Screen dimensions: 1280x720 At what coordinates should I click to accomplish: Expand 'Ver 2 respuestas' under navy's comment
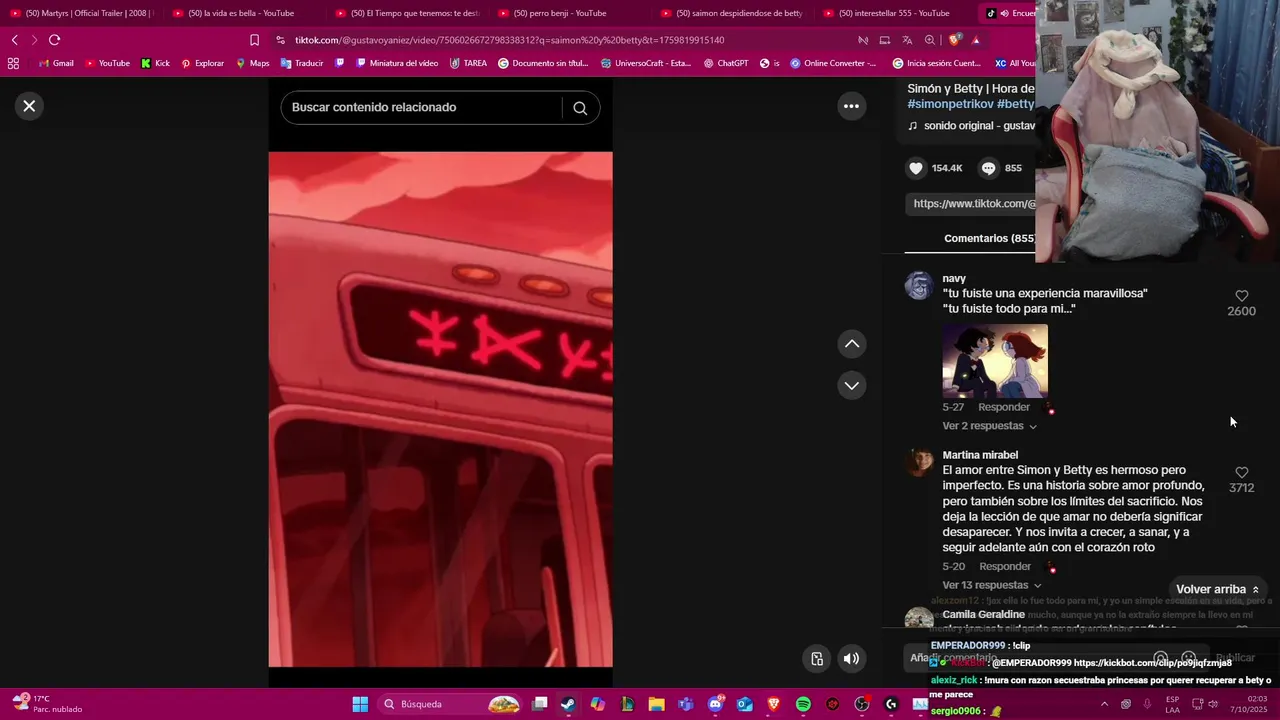989,426
